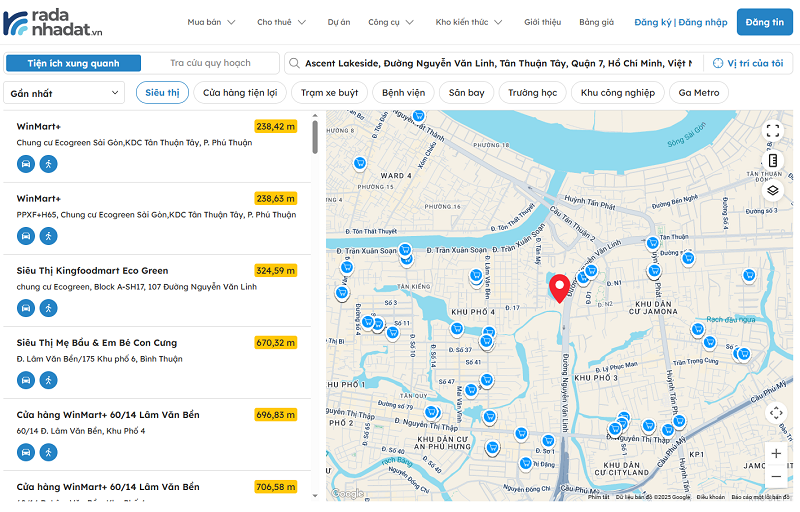Viewport: 800px width, 512px height.
Task: Click the red location pin marker
Action: tap(561, 288)
